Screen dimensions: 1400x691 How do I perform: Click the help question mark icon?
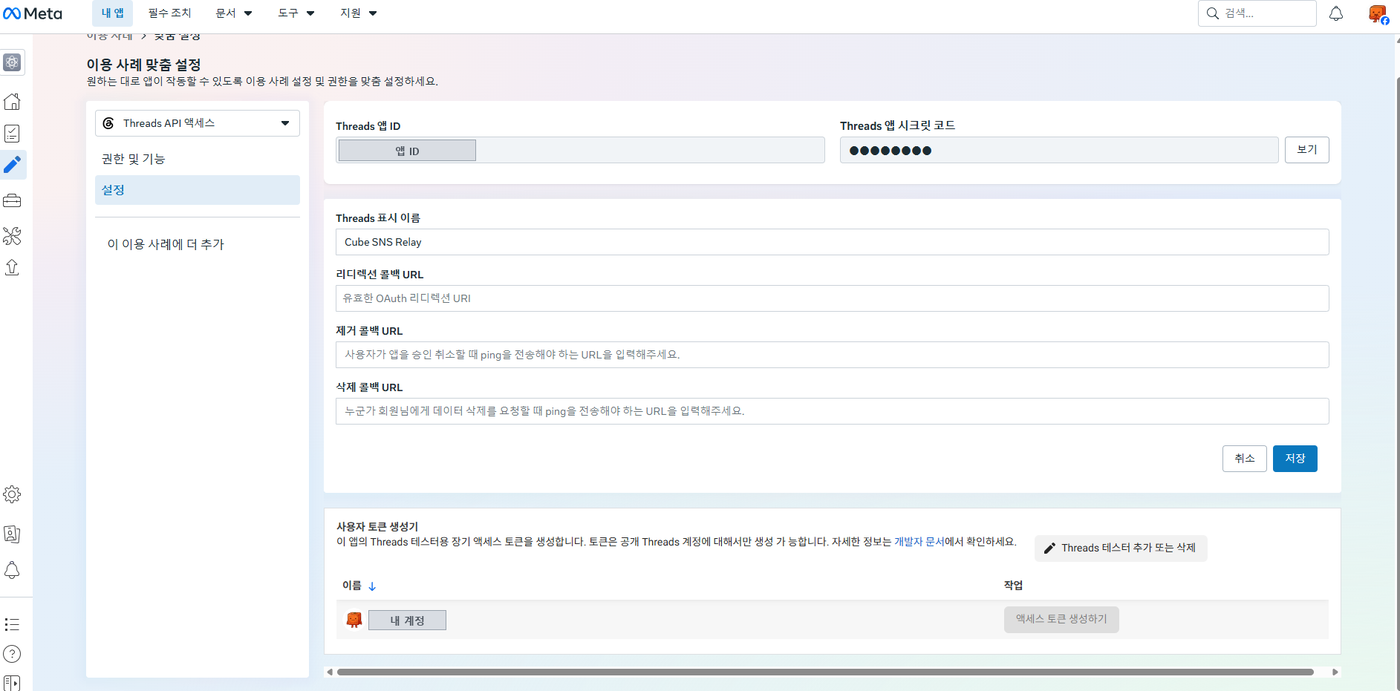(12, 654)
